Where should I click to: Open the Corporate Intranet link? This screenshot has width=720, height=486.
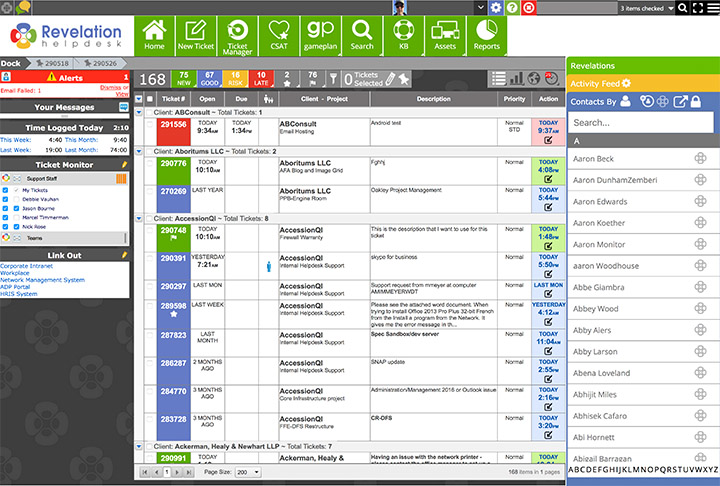(x=26, y=266)
